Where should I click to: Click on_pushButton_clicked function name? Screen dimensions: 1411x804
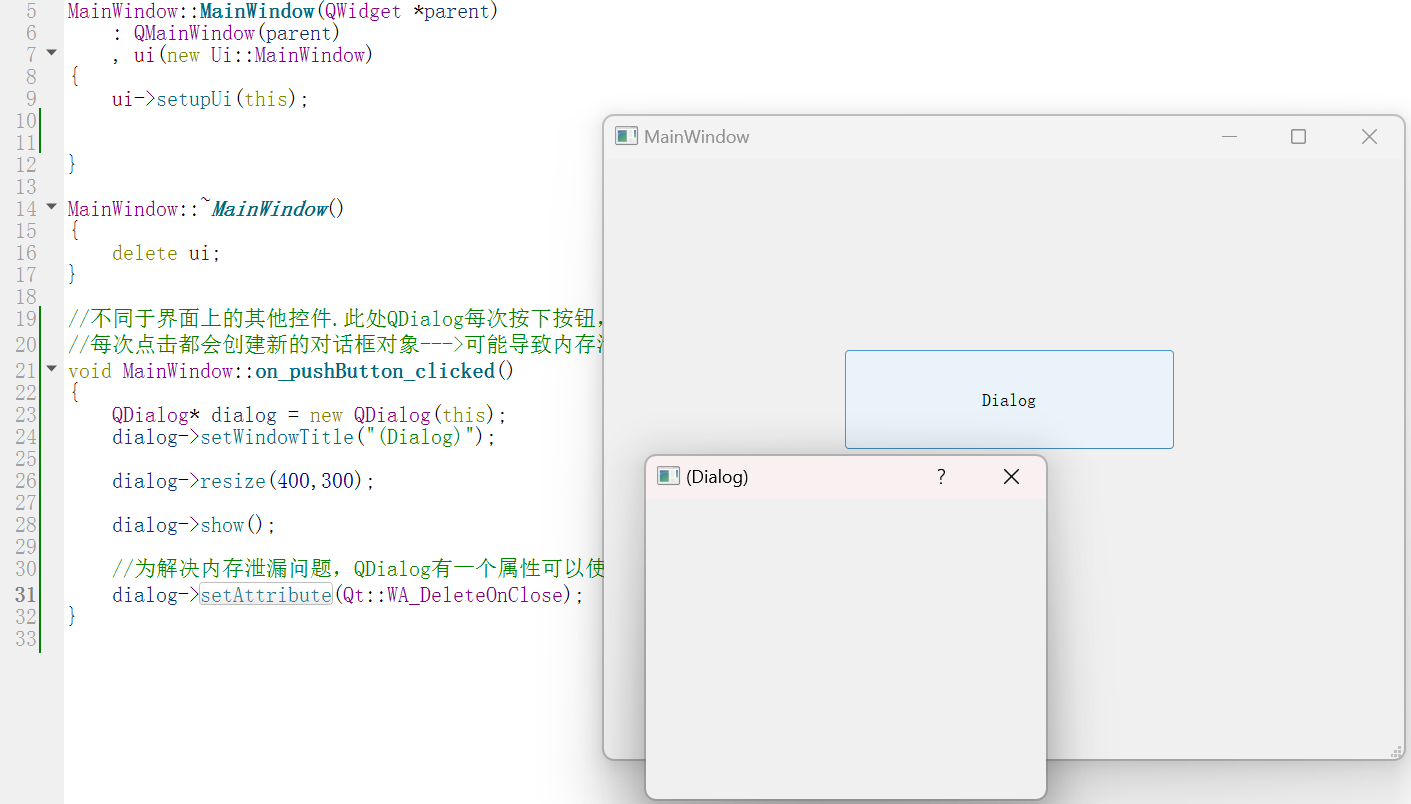[x=376, y=371]
